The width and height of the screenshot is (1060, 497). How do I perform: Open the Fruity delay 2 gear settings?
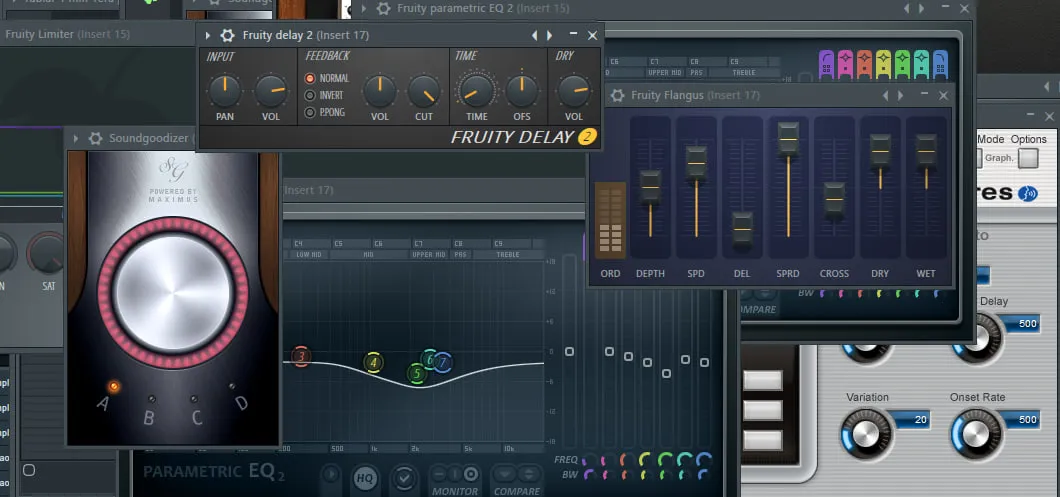[x=228, y=35]
